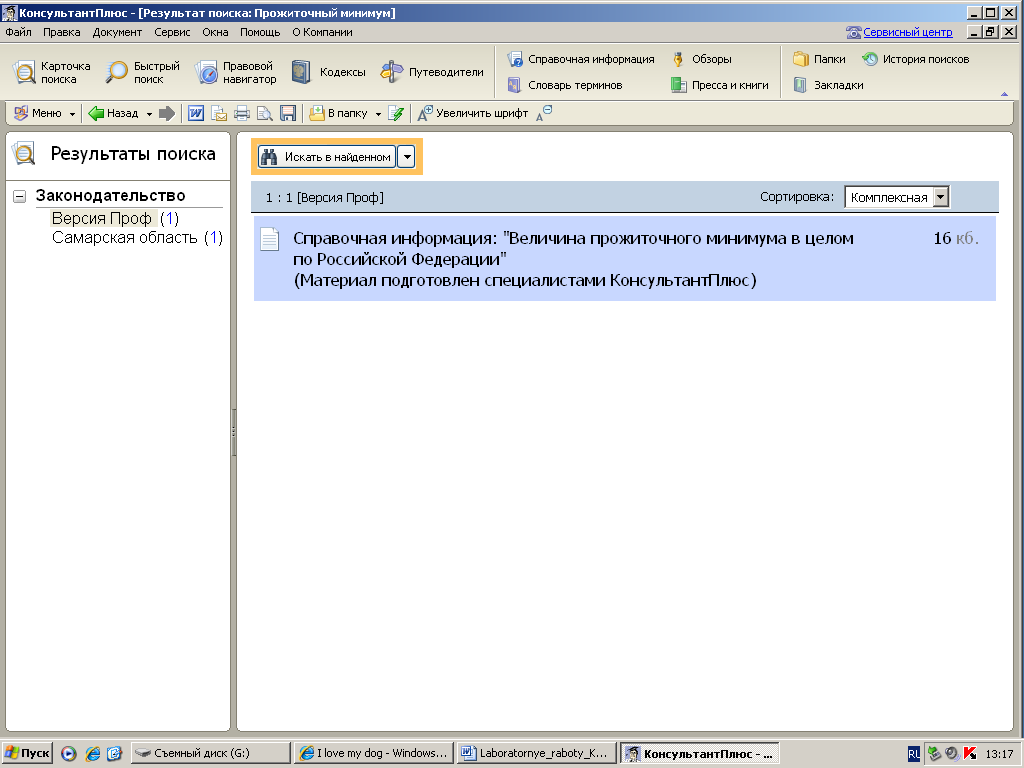Open Правовой навигатор
1024x768 pixels.
pyautogui.click(x=236, y=72)
